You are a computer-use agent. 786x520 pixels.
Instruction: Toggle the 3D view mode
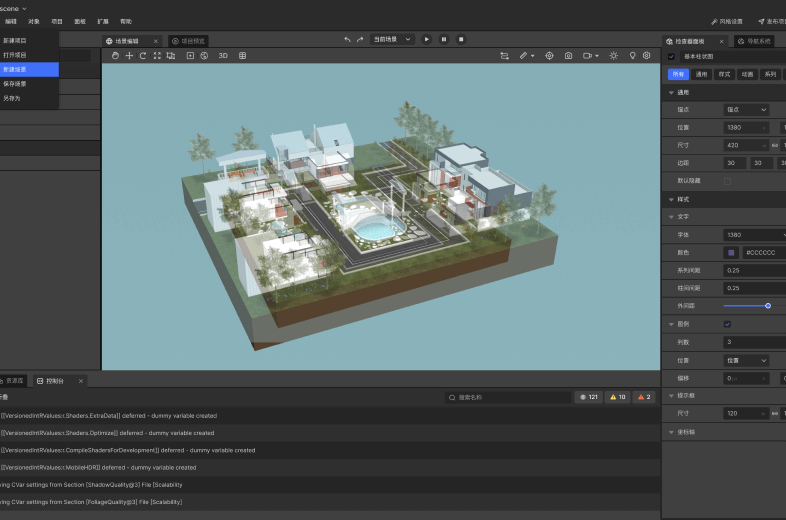(223, 56)
